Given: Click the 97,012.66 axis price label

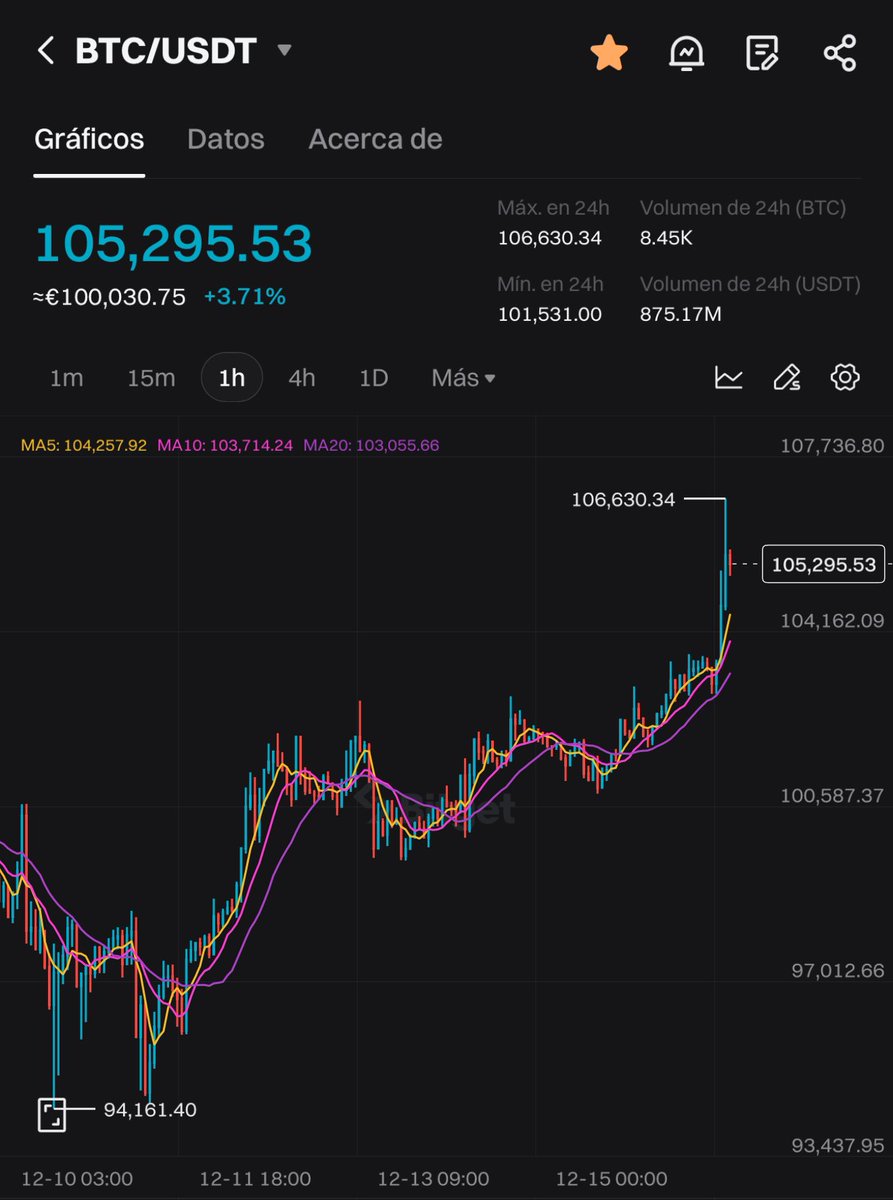Looking at the screenshot, I should point(837,970).
